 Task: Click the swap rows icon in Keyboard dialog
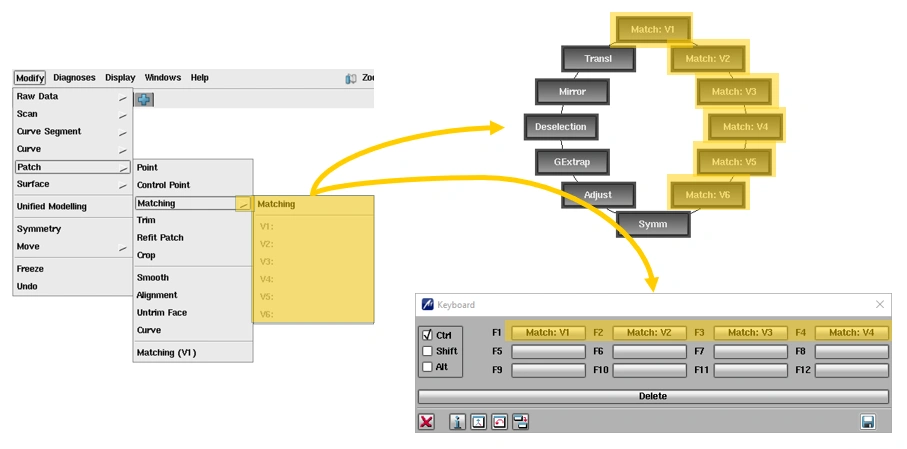[521, 422]
